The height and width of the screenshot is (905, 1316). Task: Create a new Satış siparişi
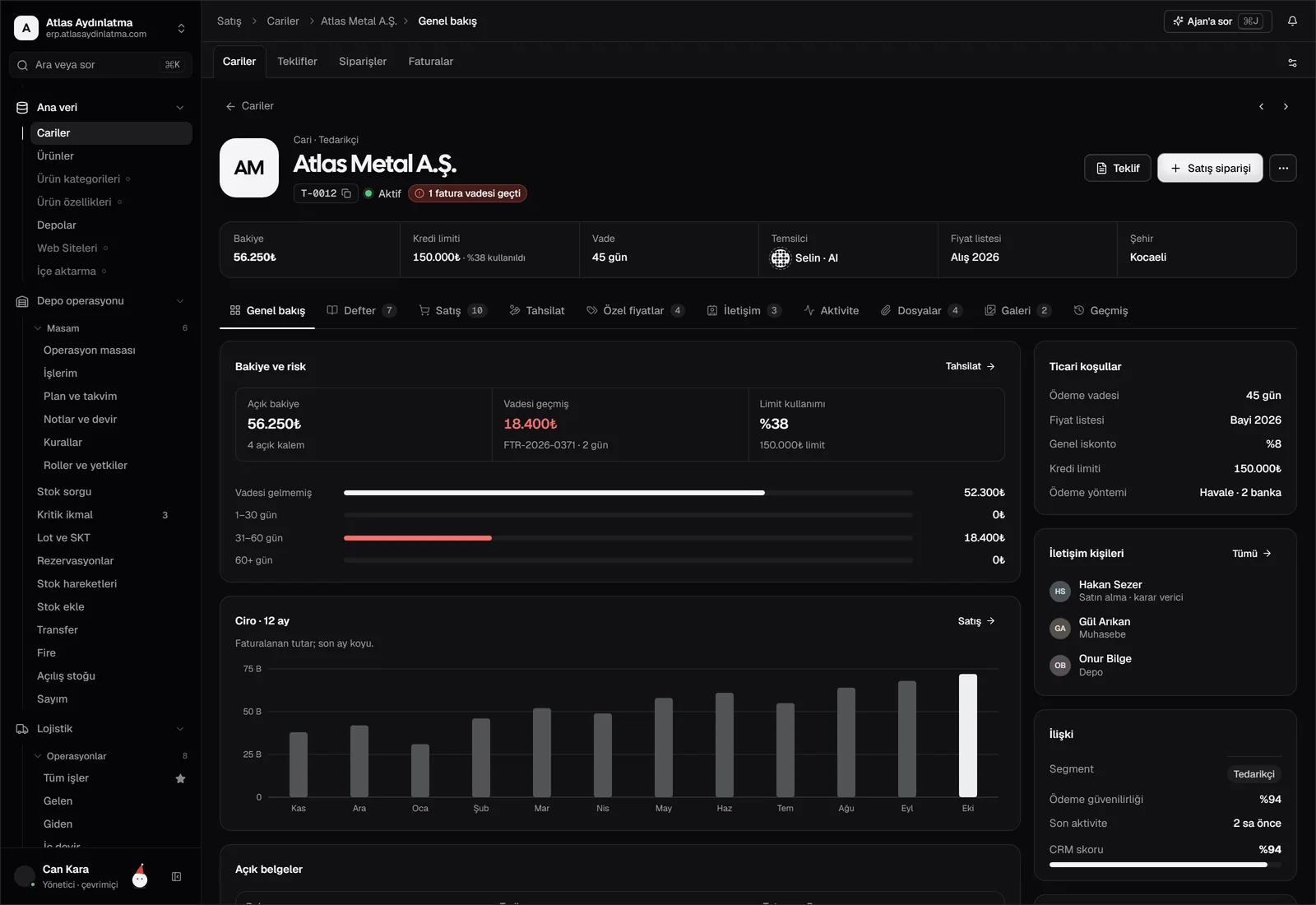(x=1210, y=168)
